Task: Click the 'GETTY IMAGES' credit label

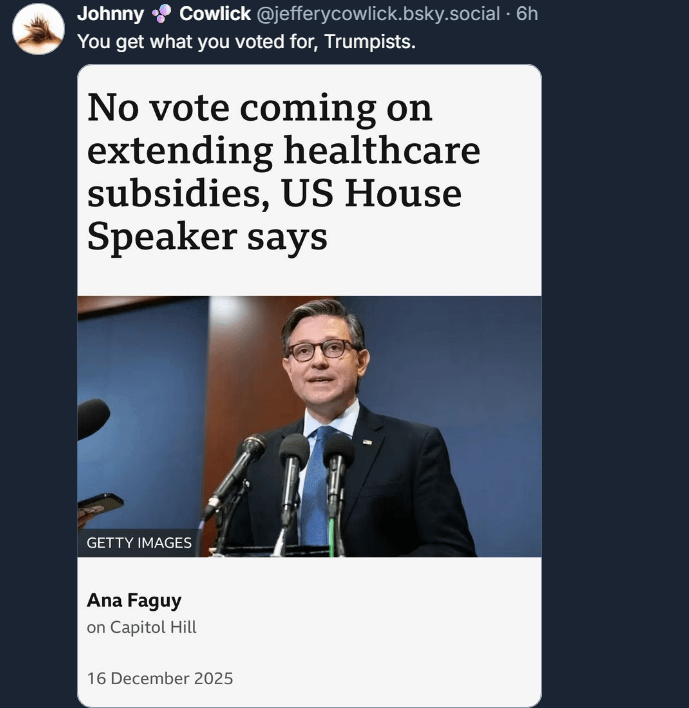Action: click(x=139, y=542)
